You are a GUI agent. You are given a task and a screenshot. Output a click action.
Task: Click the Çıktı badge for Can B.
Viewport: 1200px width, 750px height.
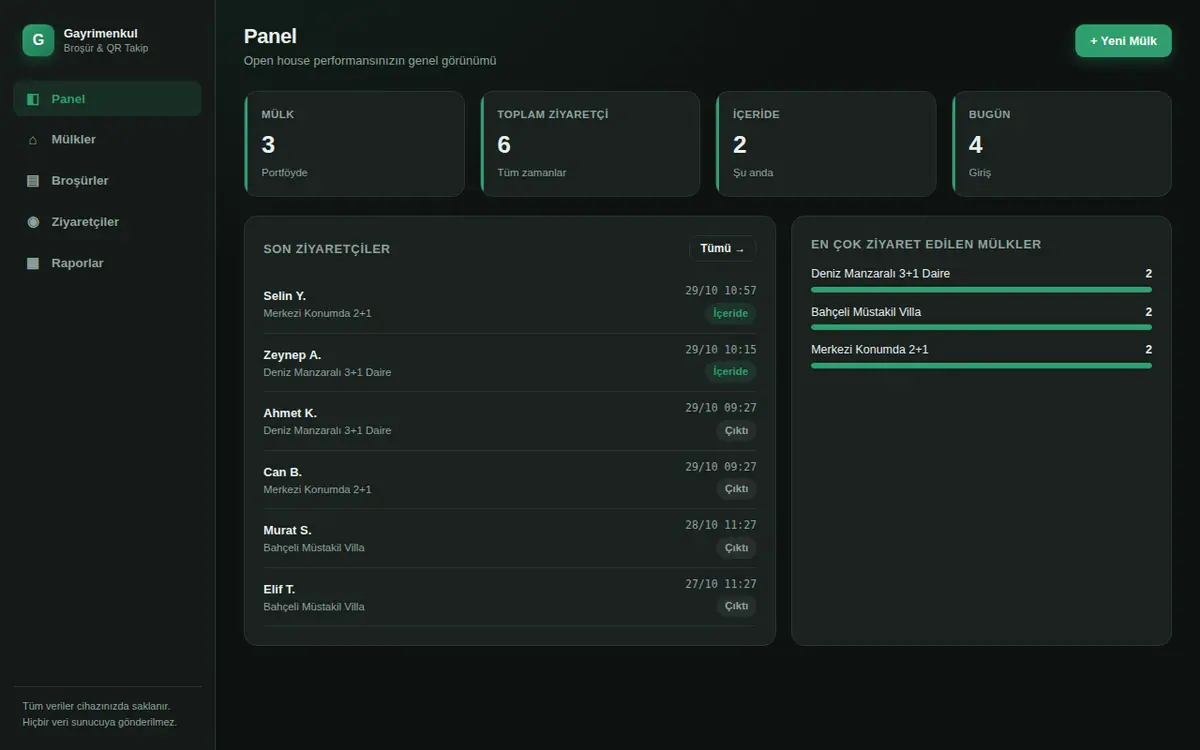tap(736, 489)
